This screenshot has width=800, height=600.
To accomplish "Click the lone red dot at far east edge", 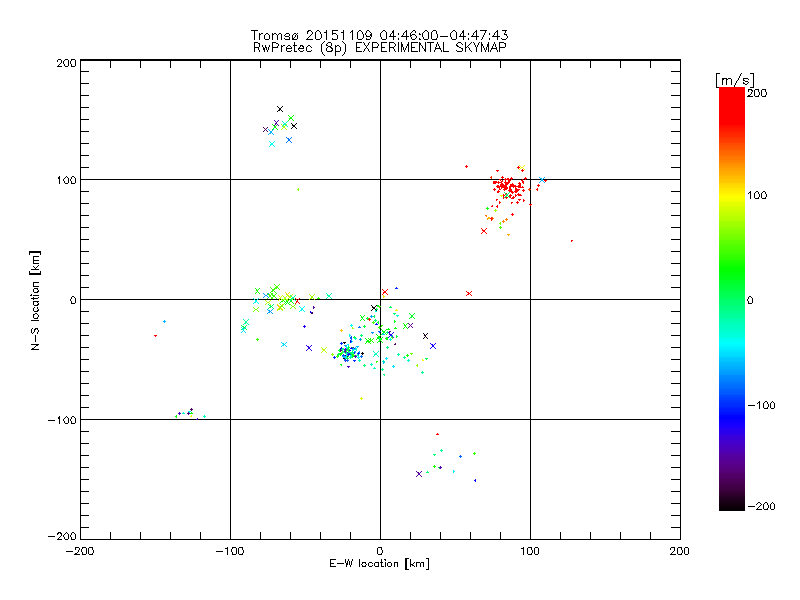I will (571, 241).
